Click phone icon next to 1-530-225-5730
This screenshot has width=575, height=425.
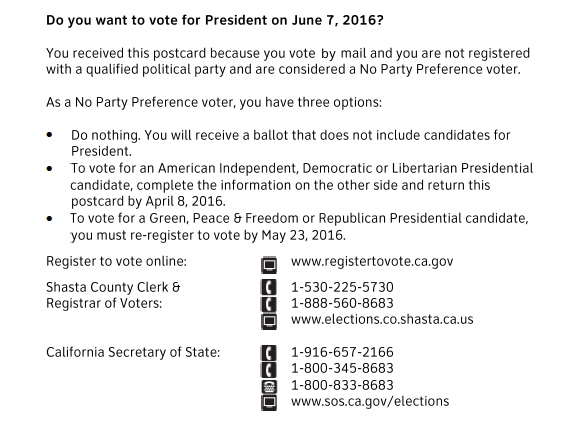click(x=269, y=287)
